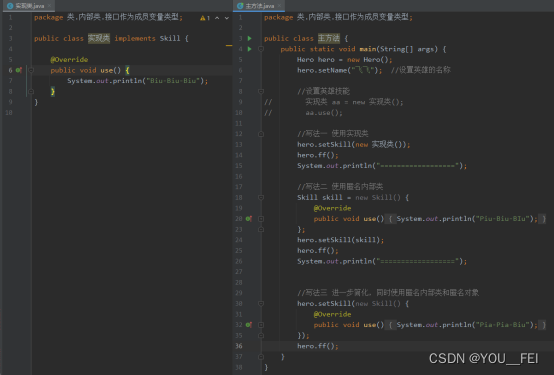Click the comment //设置英雄技能

click(x=323, y=91)
